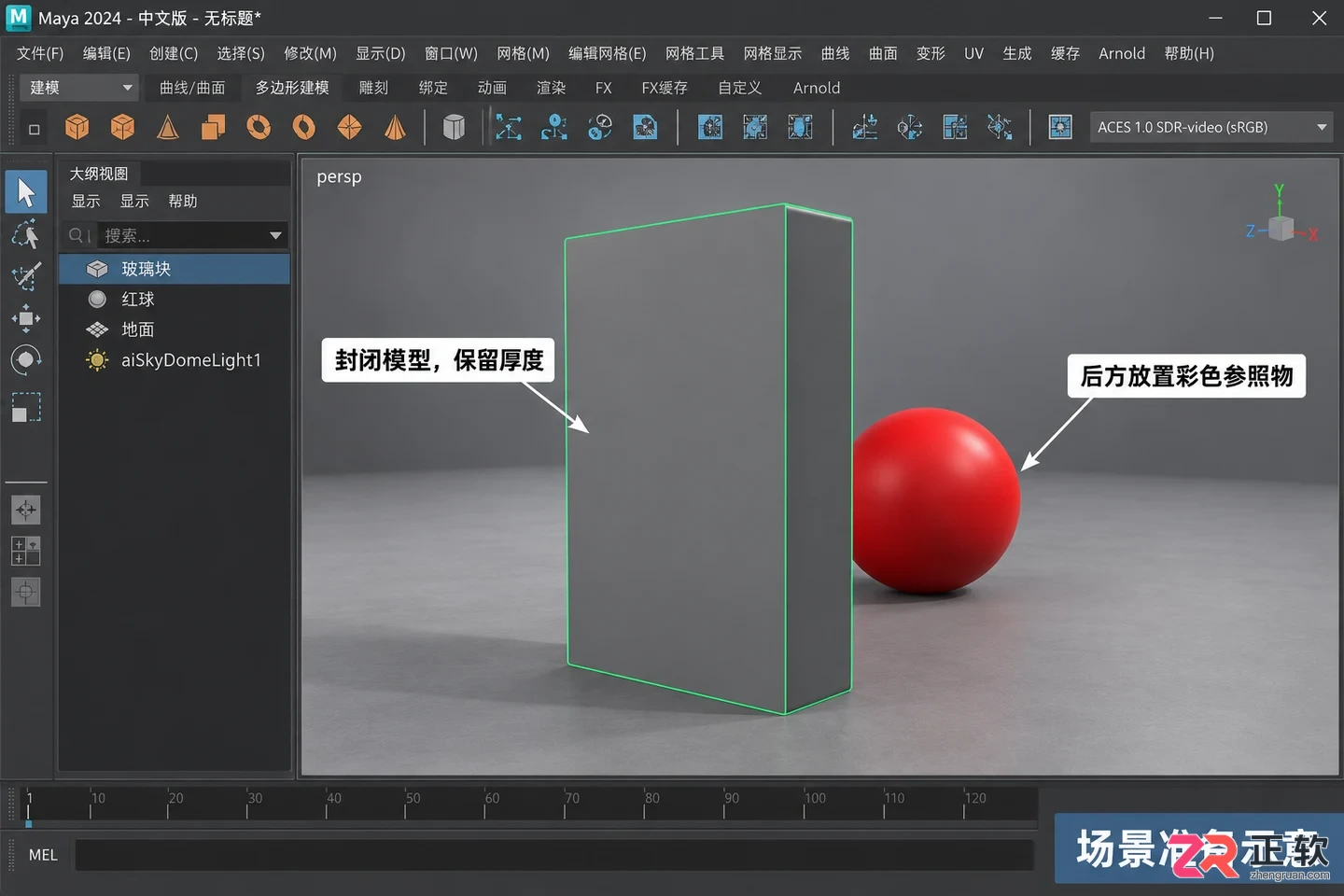The image size is (1344, 896).
Task: Click the gray cylinder shelf icon
Action: (x=454, y=127)
